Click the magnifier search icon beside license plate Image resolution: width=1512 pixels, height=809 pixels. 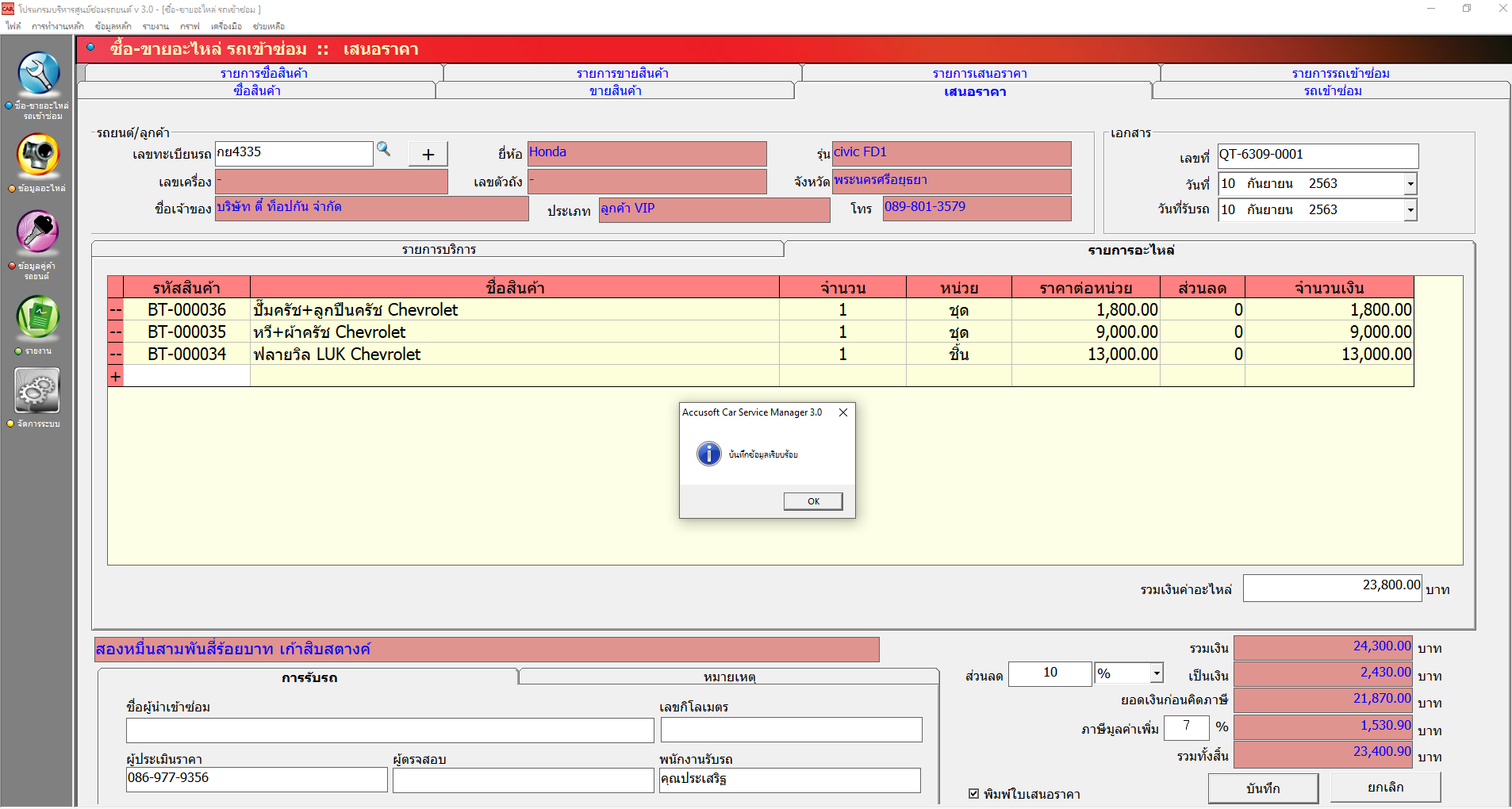(384, 149)
